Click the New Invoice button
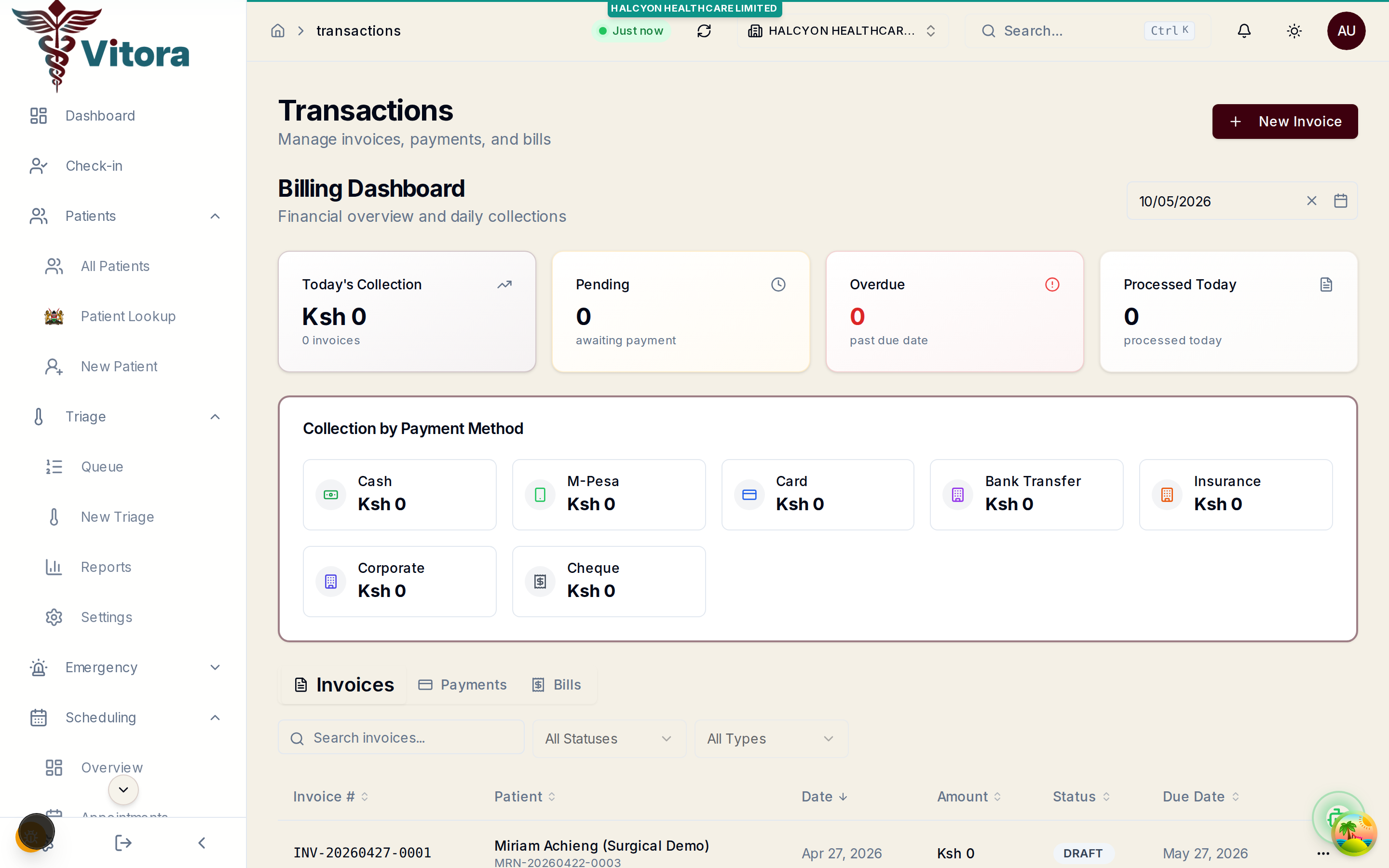This screenshot has height=868, width=1389. click(x=1284, y=122)
